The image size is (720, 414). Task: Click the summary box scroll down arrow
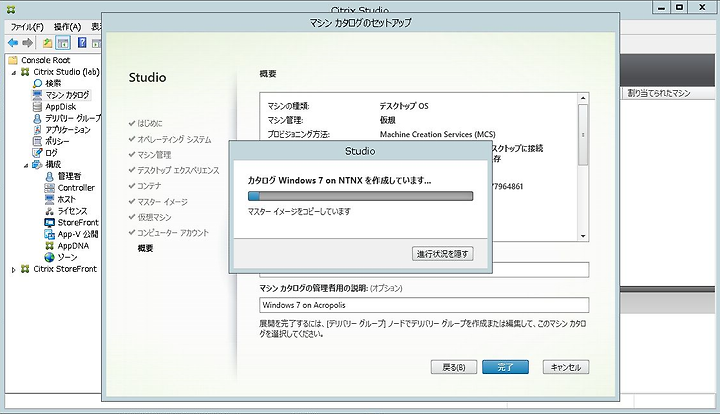click(x=583, y=236)
